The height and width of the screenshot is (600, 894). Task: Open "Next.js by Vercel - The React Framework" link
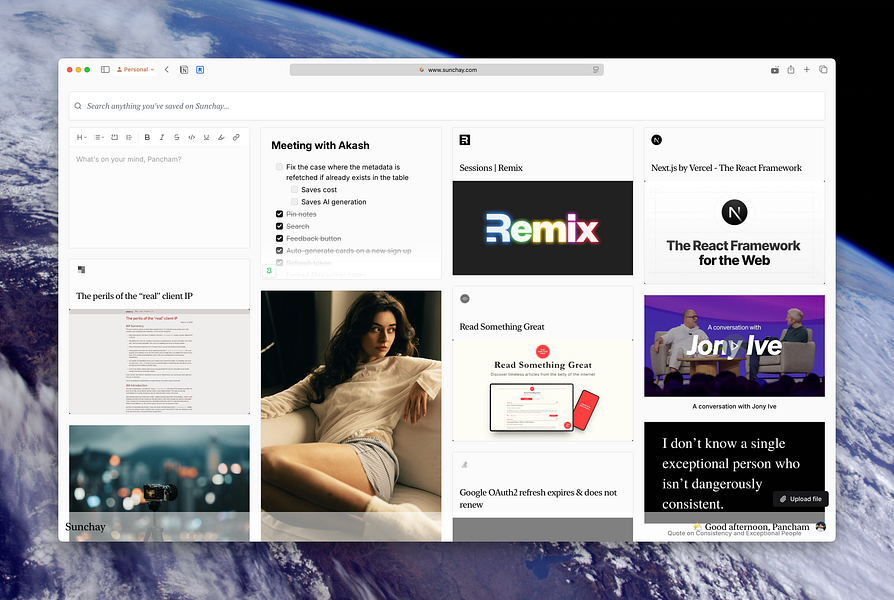(726, 168)
